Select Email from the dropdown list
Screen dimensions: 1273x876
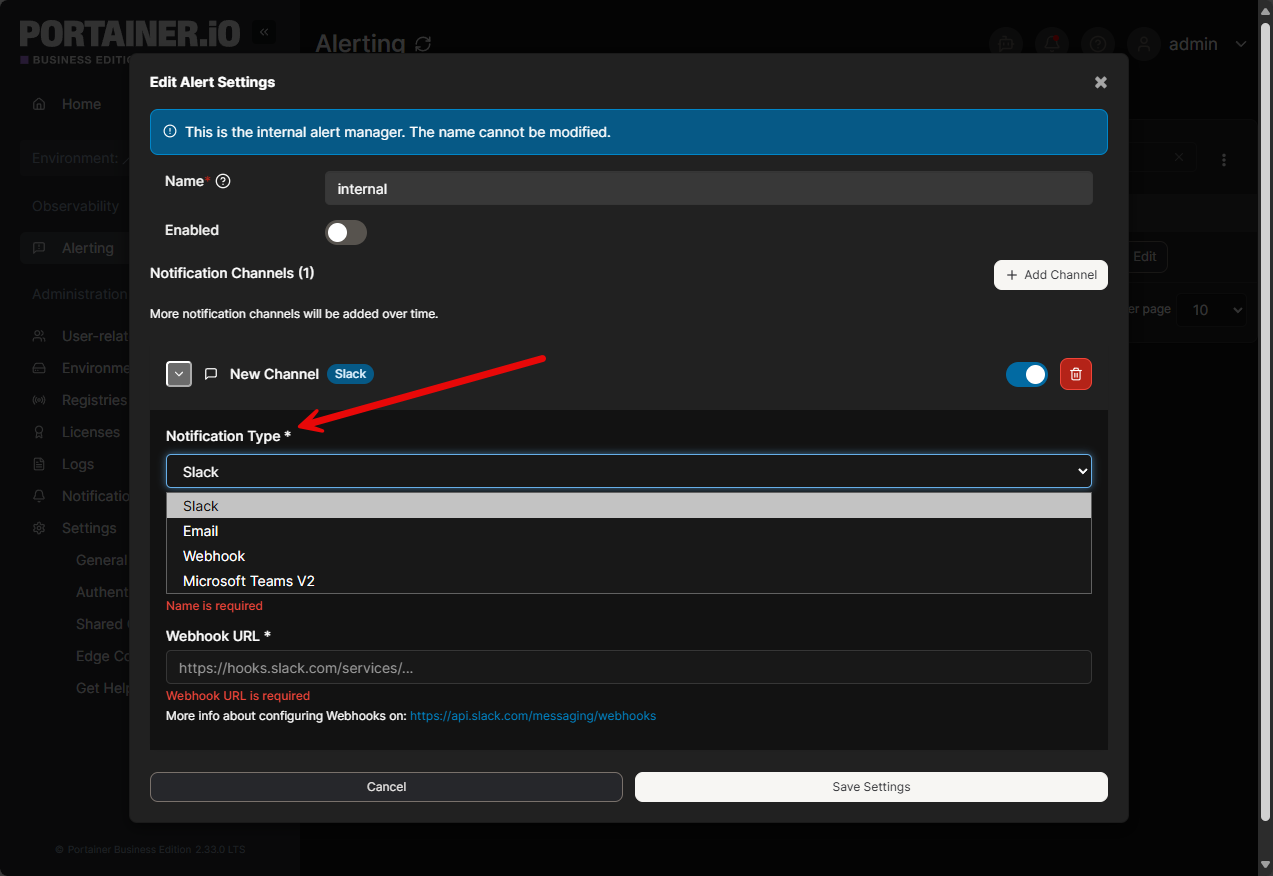(629, 531)
